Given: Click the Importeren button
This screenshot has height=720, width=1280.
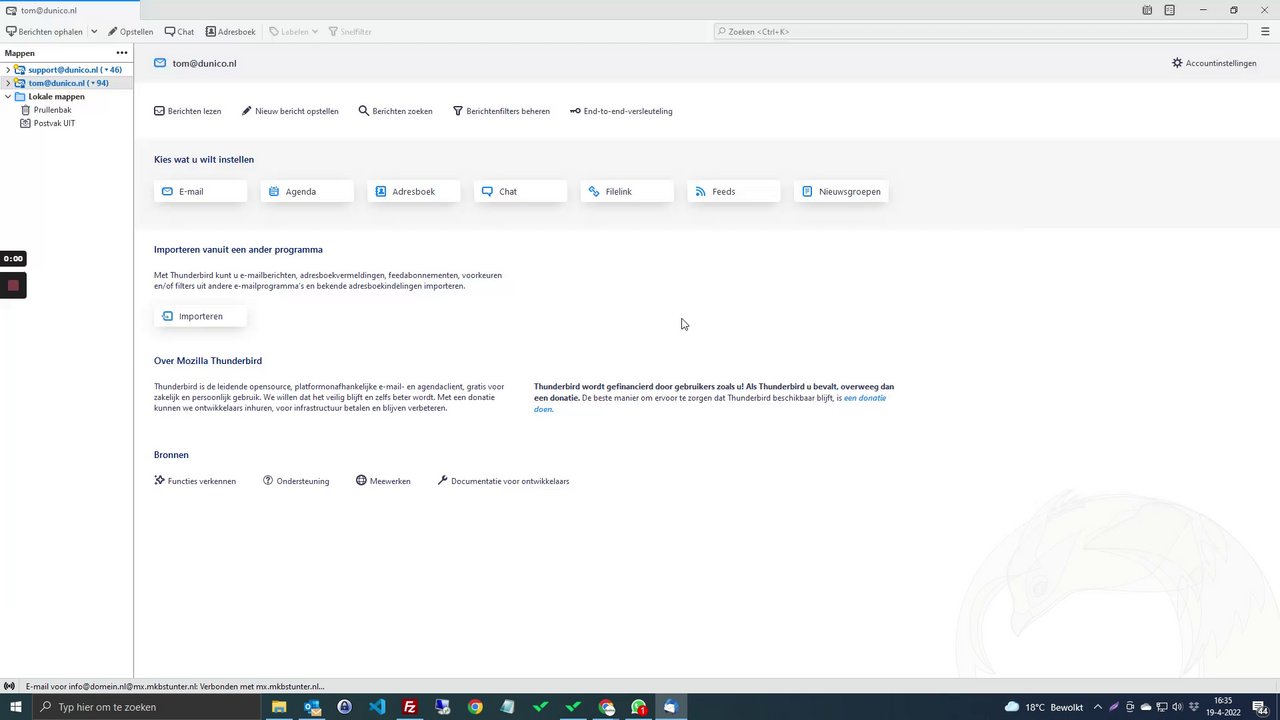Looking at the screenshot, I should [x=200, y=316].
